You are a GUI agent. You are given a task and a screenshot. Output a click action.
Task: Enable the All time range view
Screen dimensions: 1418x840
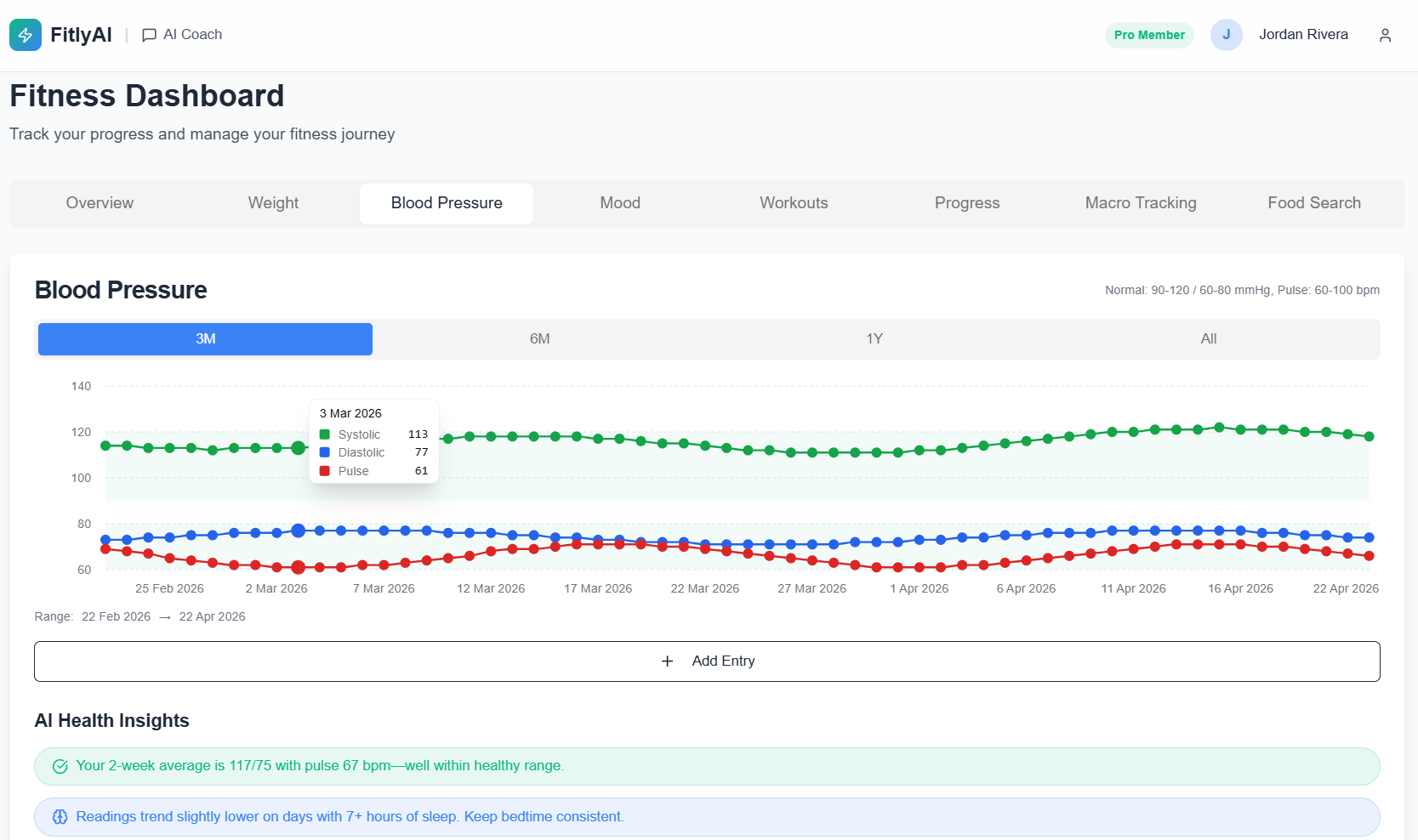[x=1208, y=338]
